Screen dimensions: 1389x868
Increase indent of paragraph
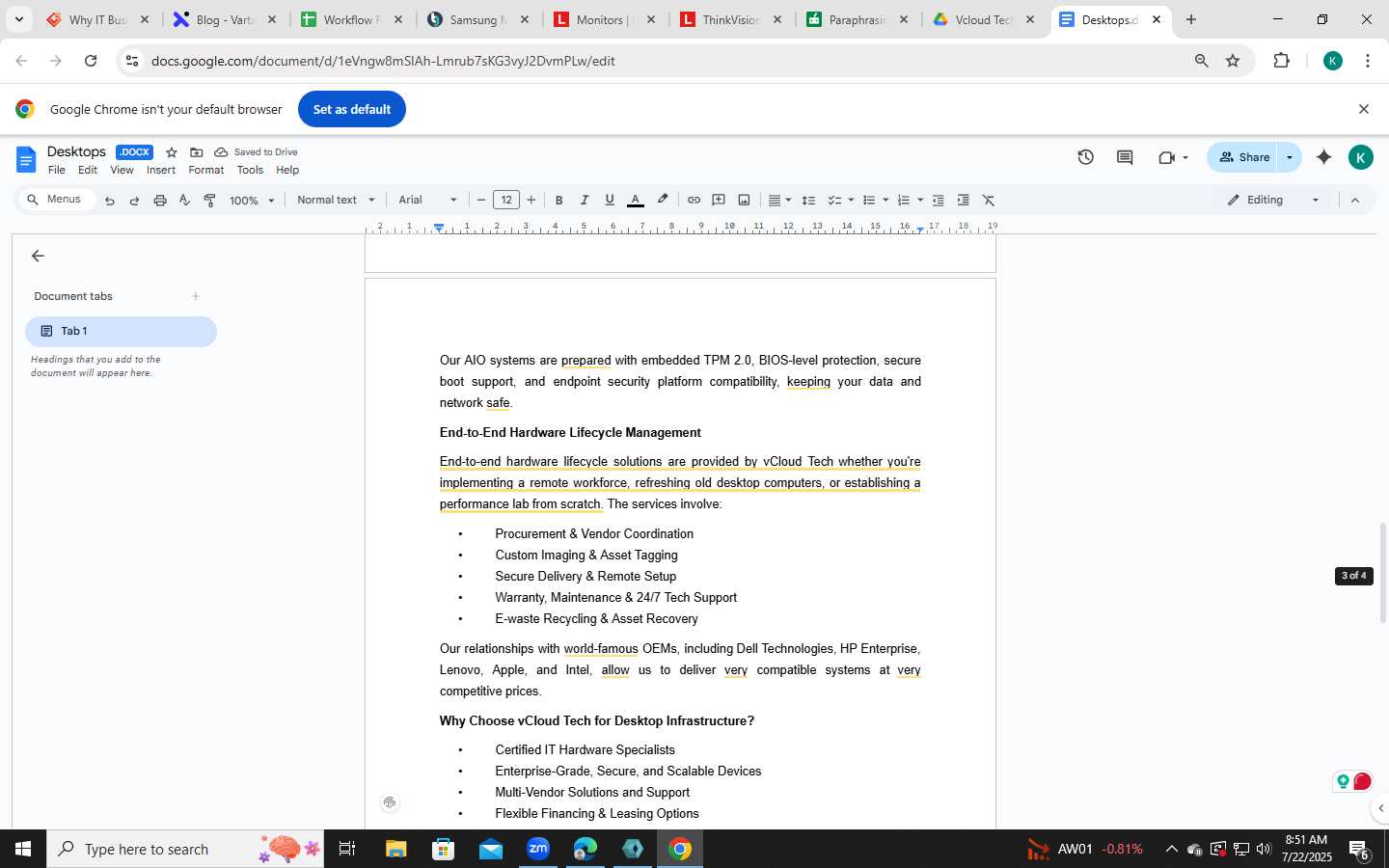pyautogui.click(x=963, y=201)
